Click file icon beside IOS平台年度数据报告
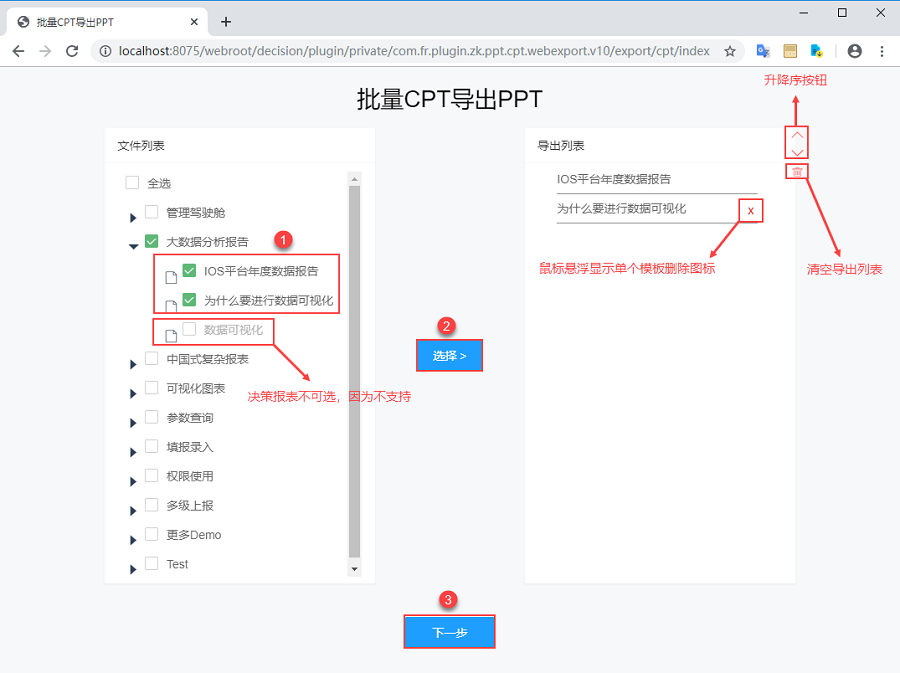 pyautogui.click(x=171, y=278)
